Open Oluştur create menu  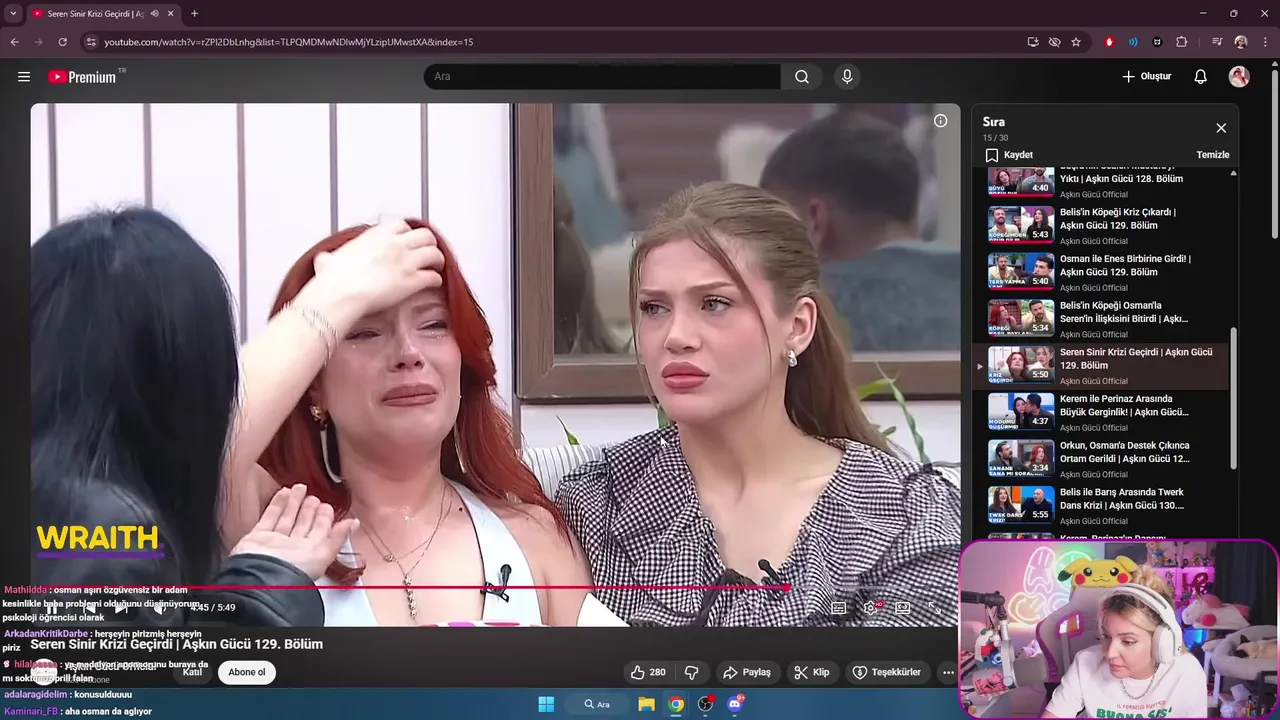pos(1146,77)
